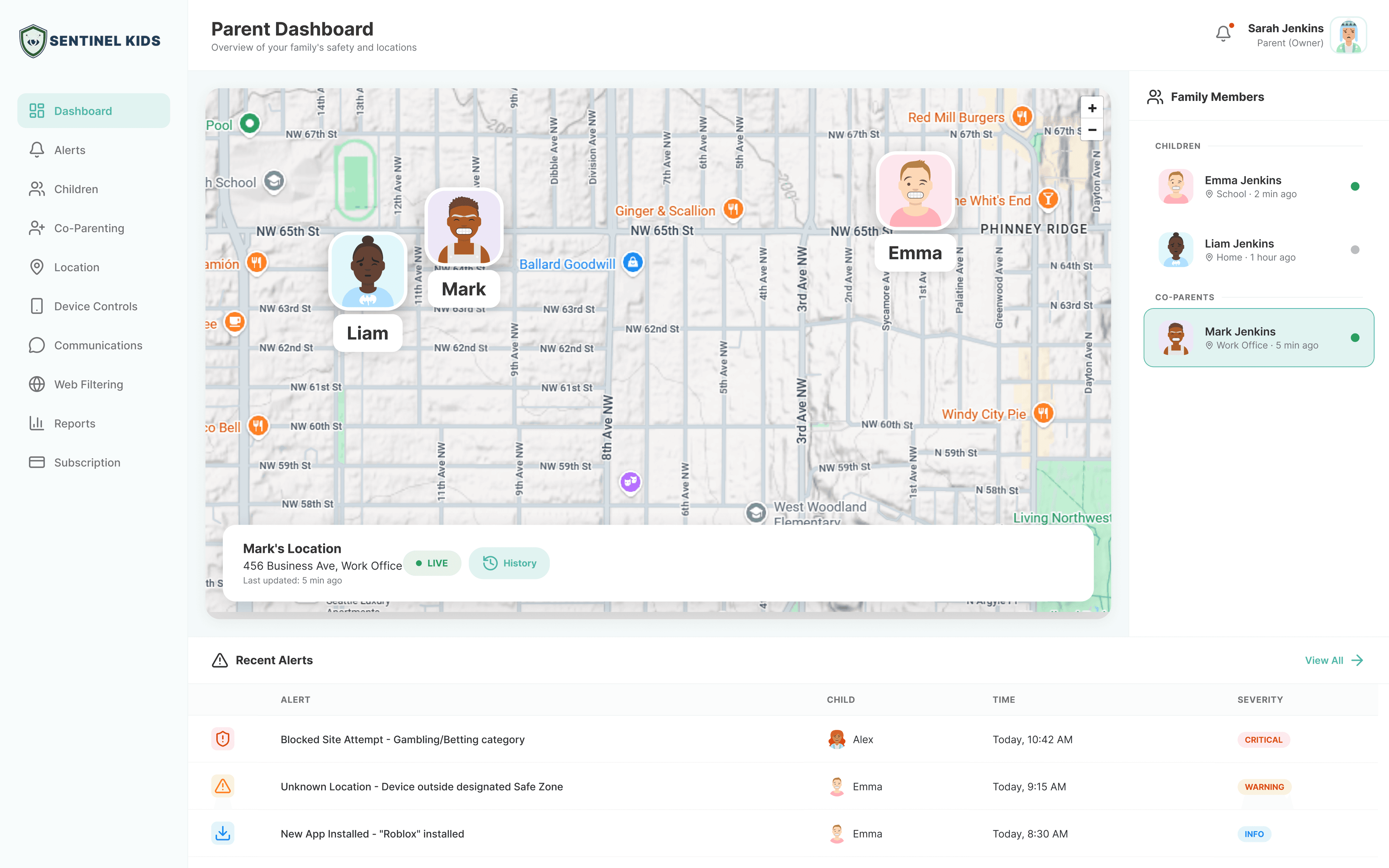
Task: Click the warning triangle alert icon
Action: [x=223, y=786]
